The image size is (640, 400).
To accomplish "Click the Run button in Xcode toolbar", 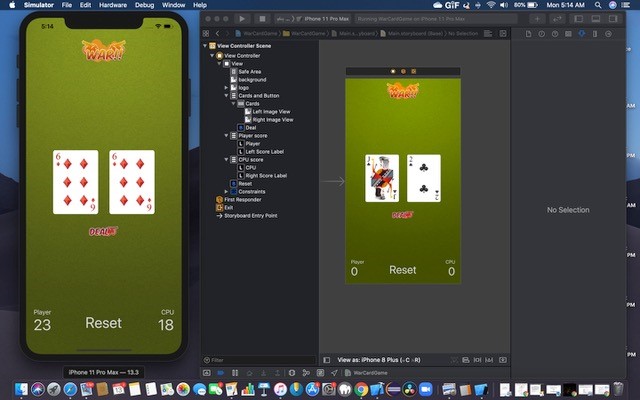I will pos(243,18).
